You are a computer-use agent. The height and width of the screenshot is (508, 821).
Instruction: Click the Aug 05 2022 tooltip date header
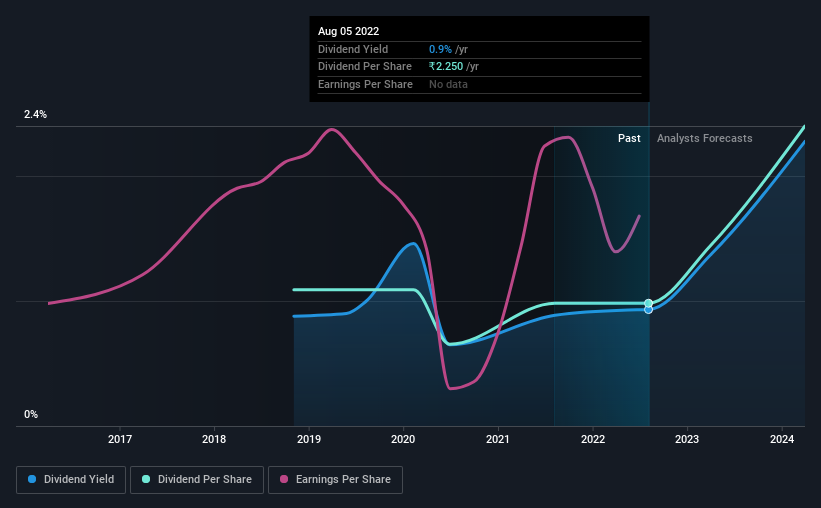pos(348,31)
